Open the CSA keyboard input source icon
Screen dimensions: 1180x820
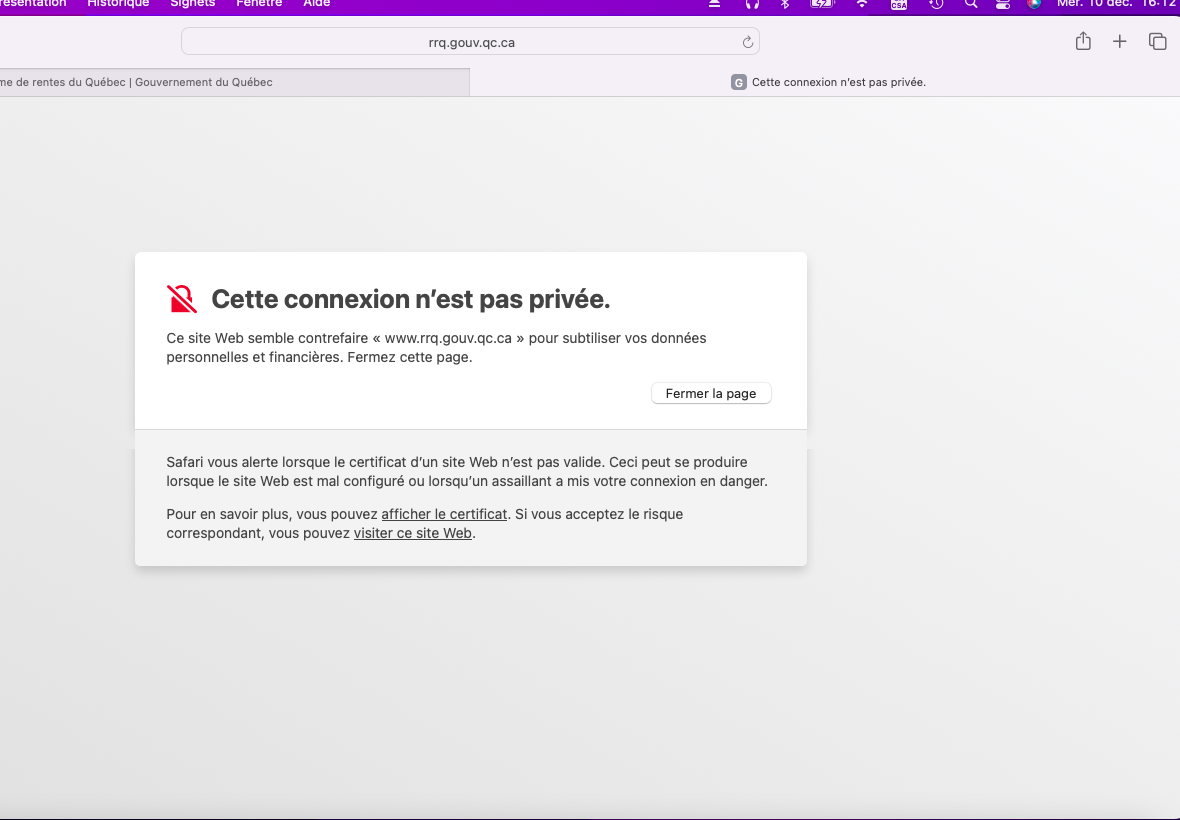(899, 4)
